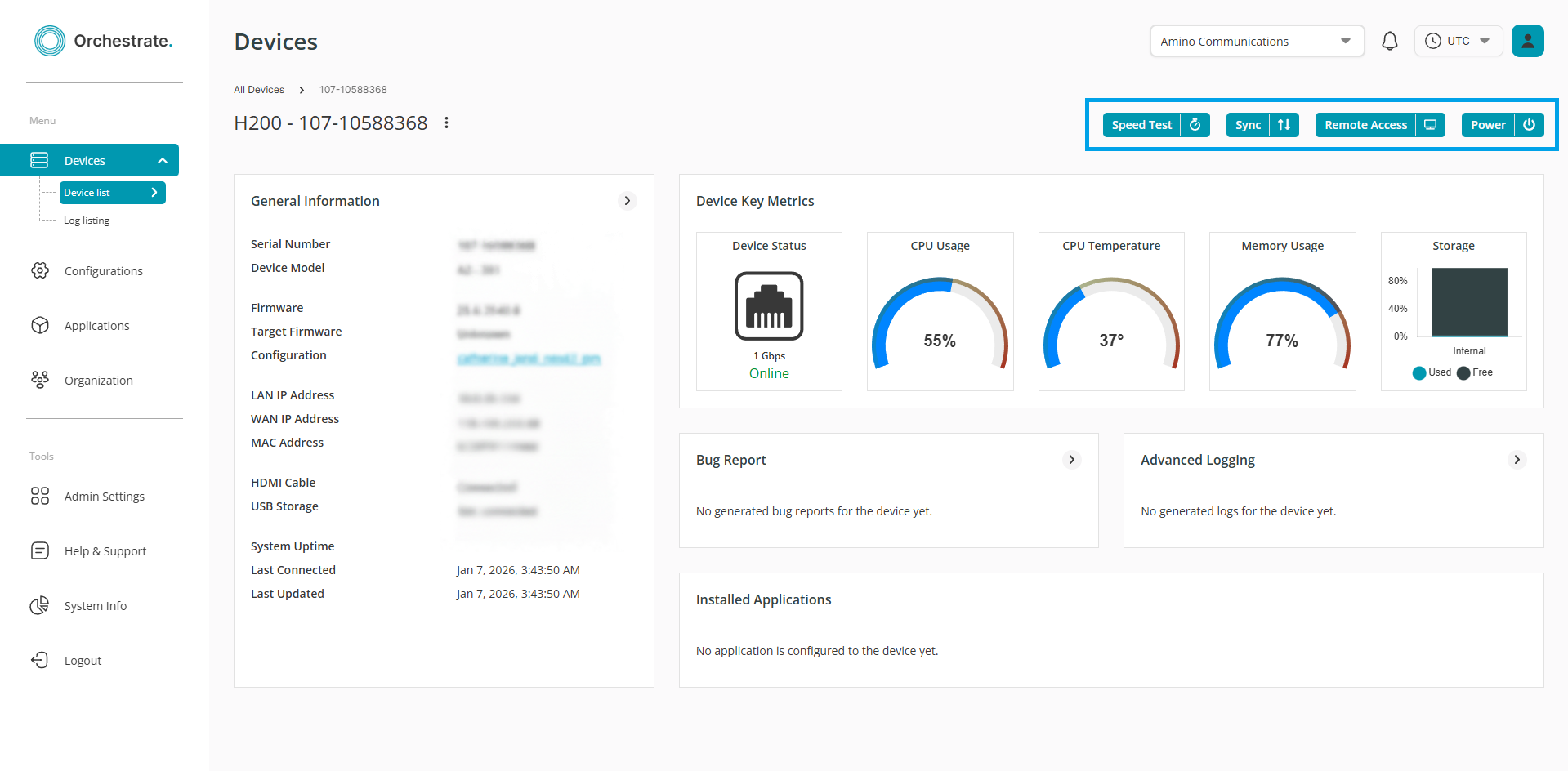Expand the Advanced Logging panel
Image resolution: width=1568 pixels, height=771 pixels.
pyautogui.click(x=1517, y=460)
